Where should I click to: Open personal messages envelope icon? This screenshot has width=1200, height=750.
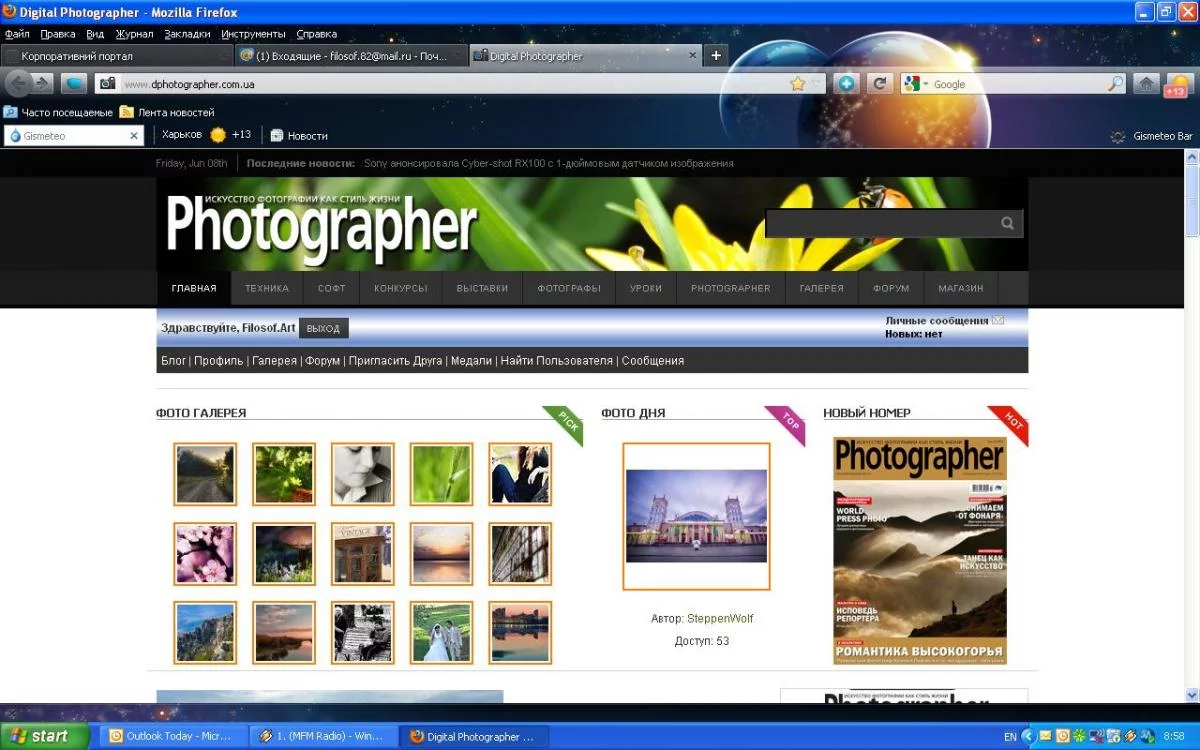pyautogui.click(x=998, y=321)
